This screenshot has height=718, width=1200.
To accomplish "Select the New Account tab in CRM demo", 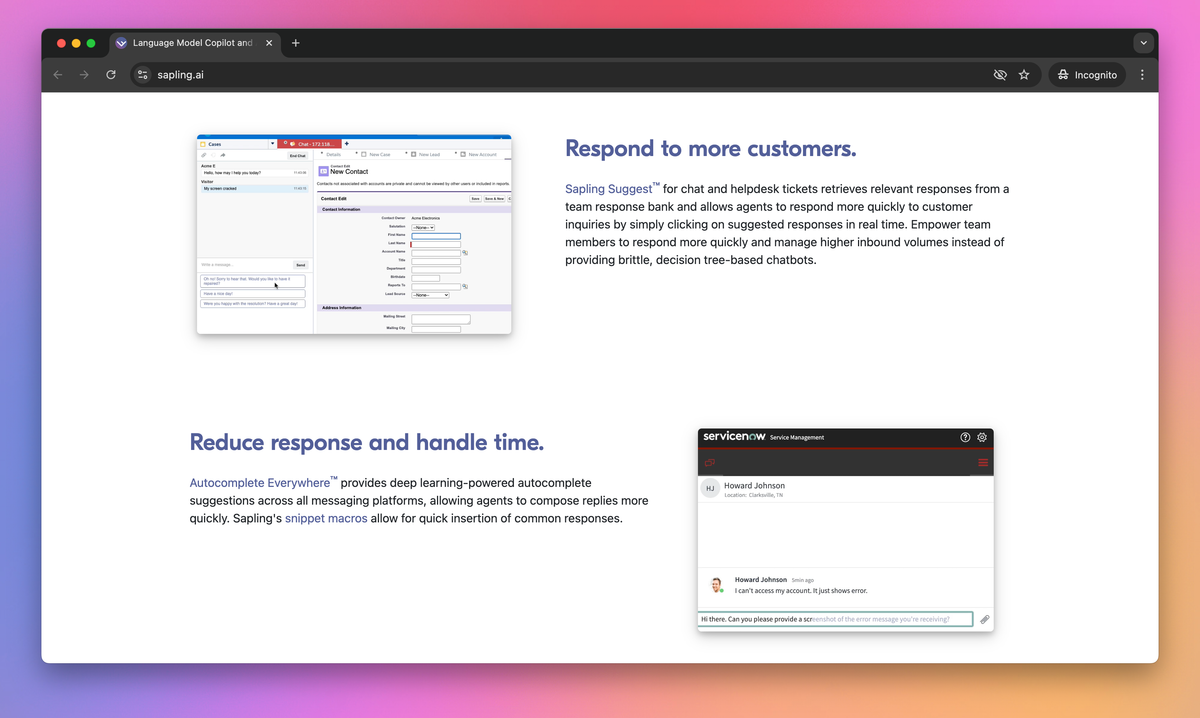I will (x=479, y=154).
